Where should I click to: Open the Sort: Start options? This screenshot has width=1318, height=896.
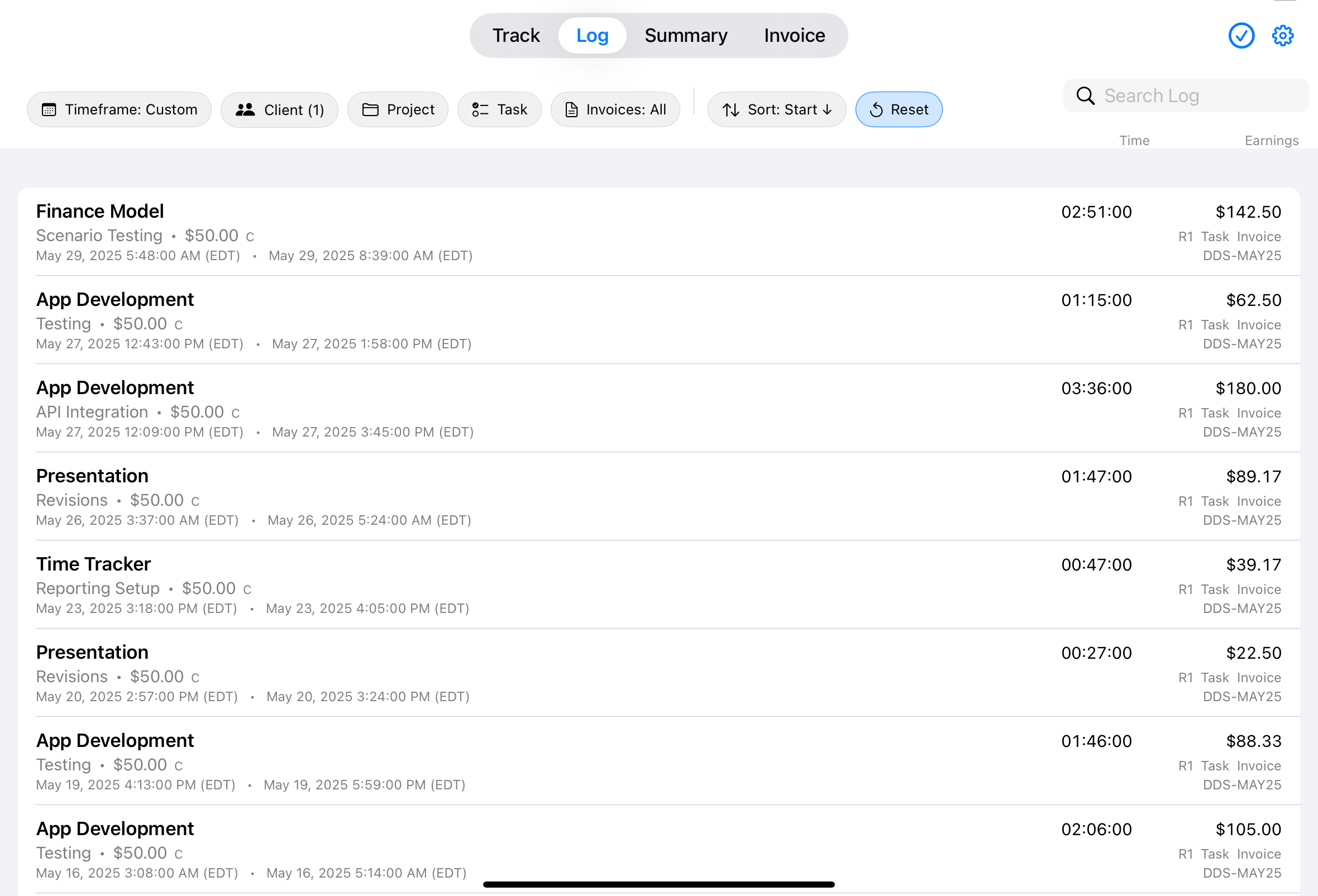tap(777, 109)
